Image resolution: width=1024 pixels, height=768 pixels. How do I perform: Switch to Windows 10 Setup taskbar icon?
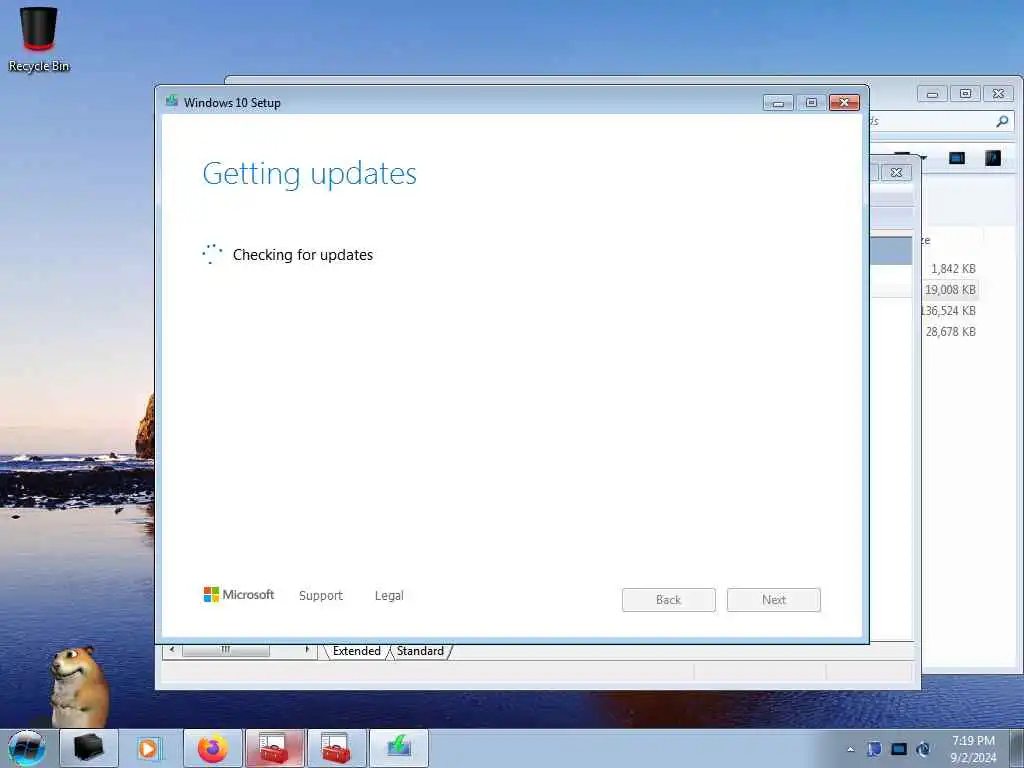399,748
